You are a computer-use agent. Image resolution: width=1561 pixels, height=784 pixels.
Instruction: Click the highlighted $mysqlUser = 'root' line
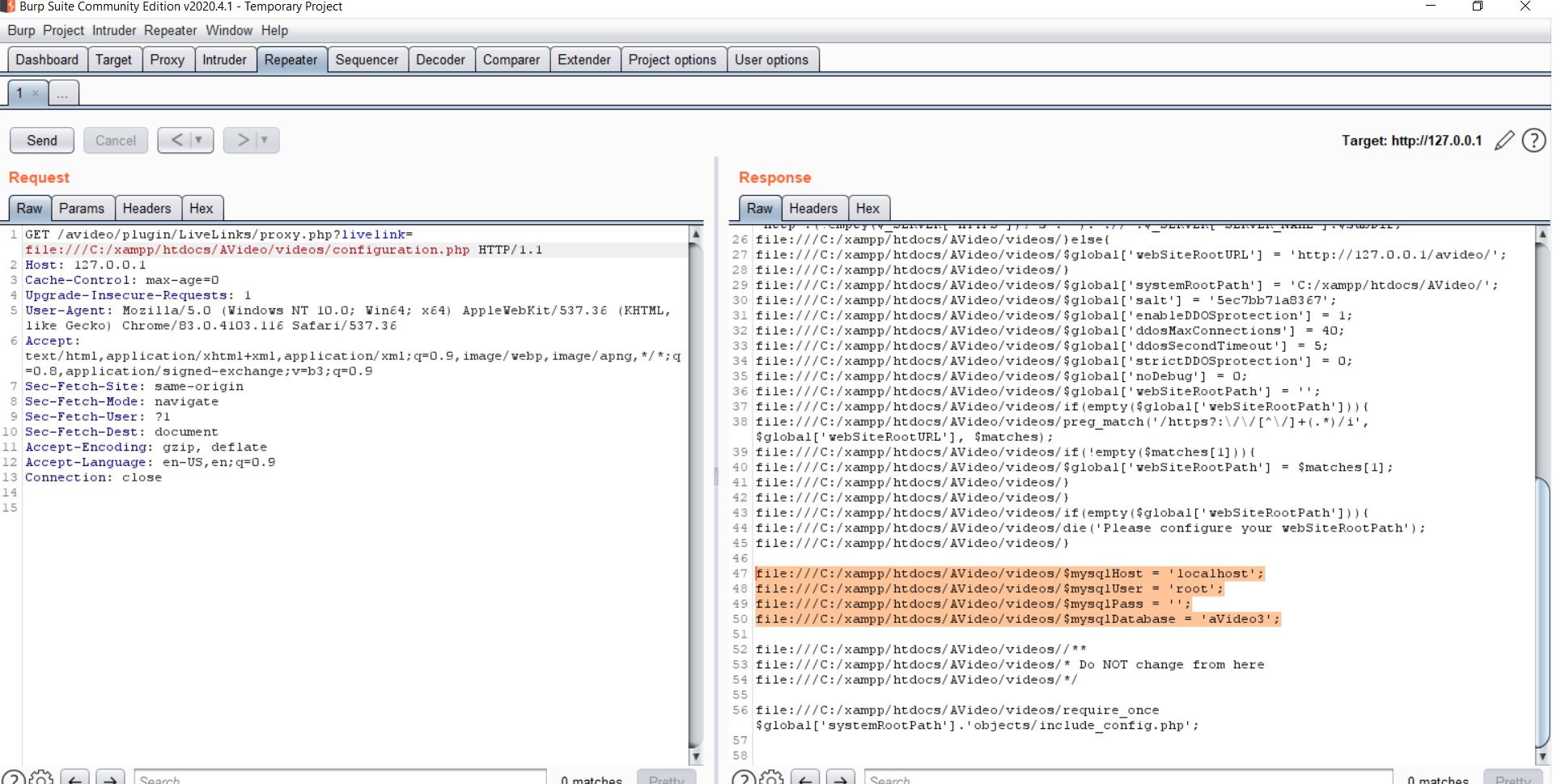990,589
